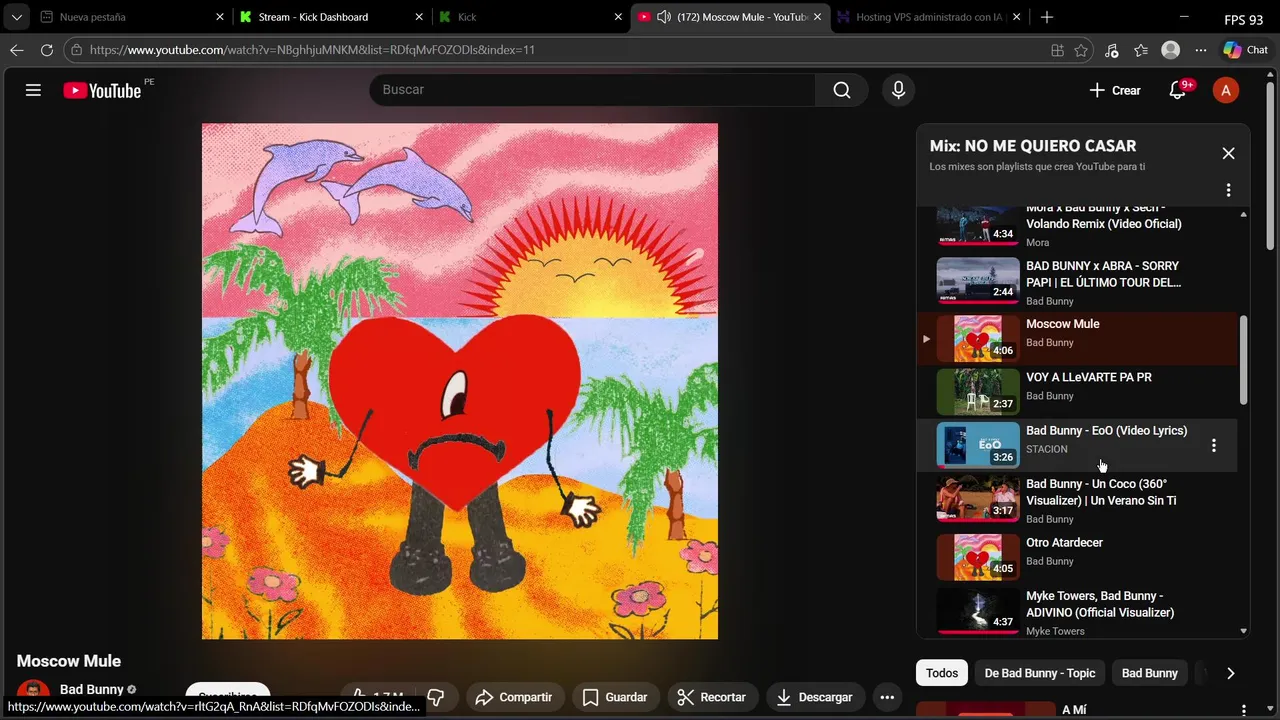1280x720 pixels.
Task: Close the Kick Dashboard tab
Action: (419, 17)
